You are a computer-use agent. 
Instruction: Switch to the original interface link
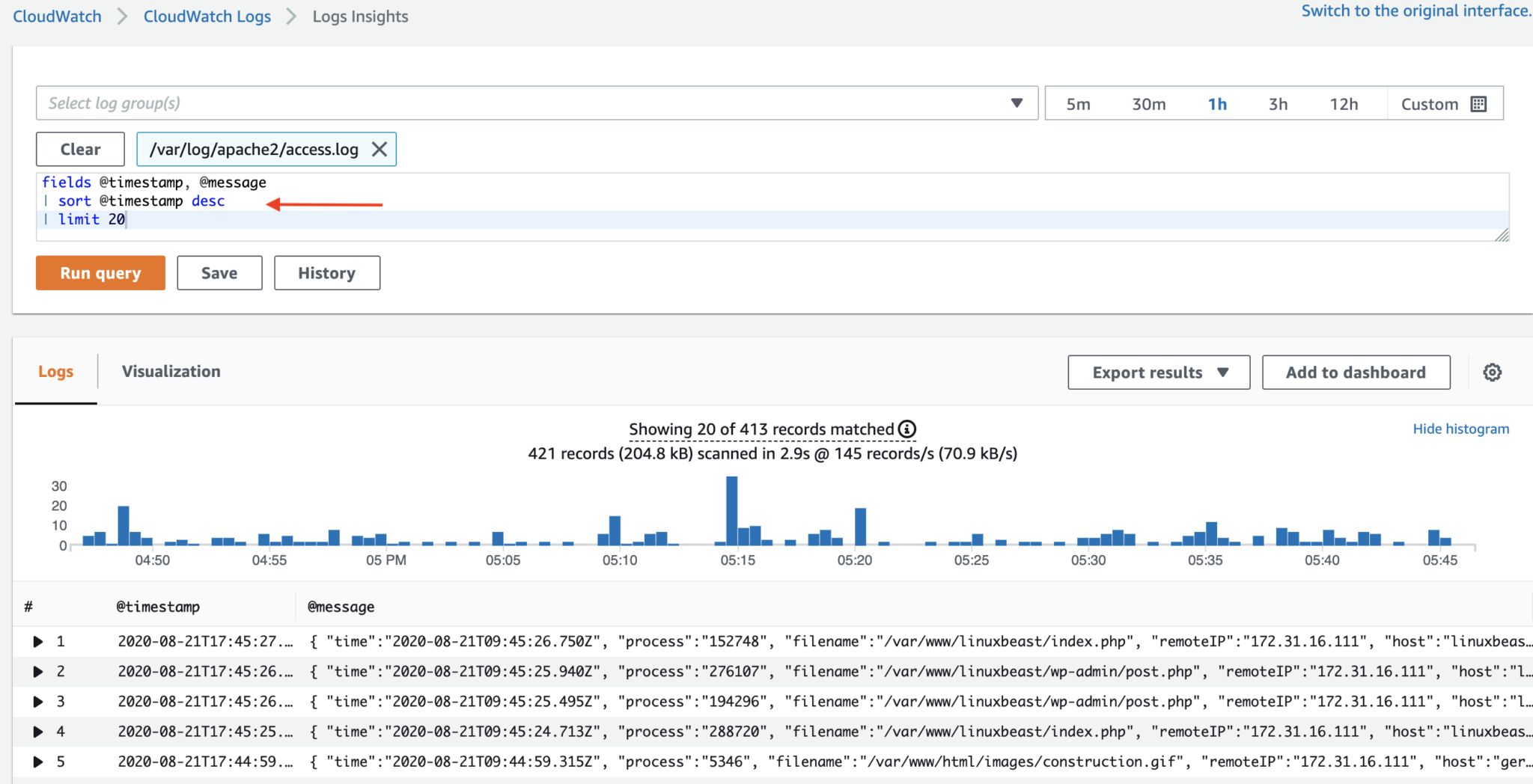pos(1416,11)
